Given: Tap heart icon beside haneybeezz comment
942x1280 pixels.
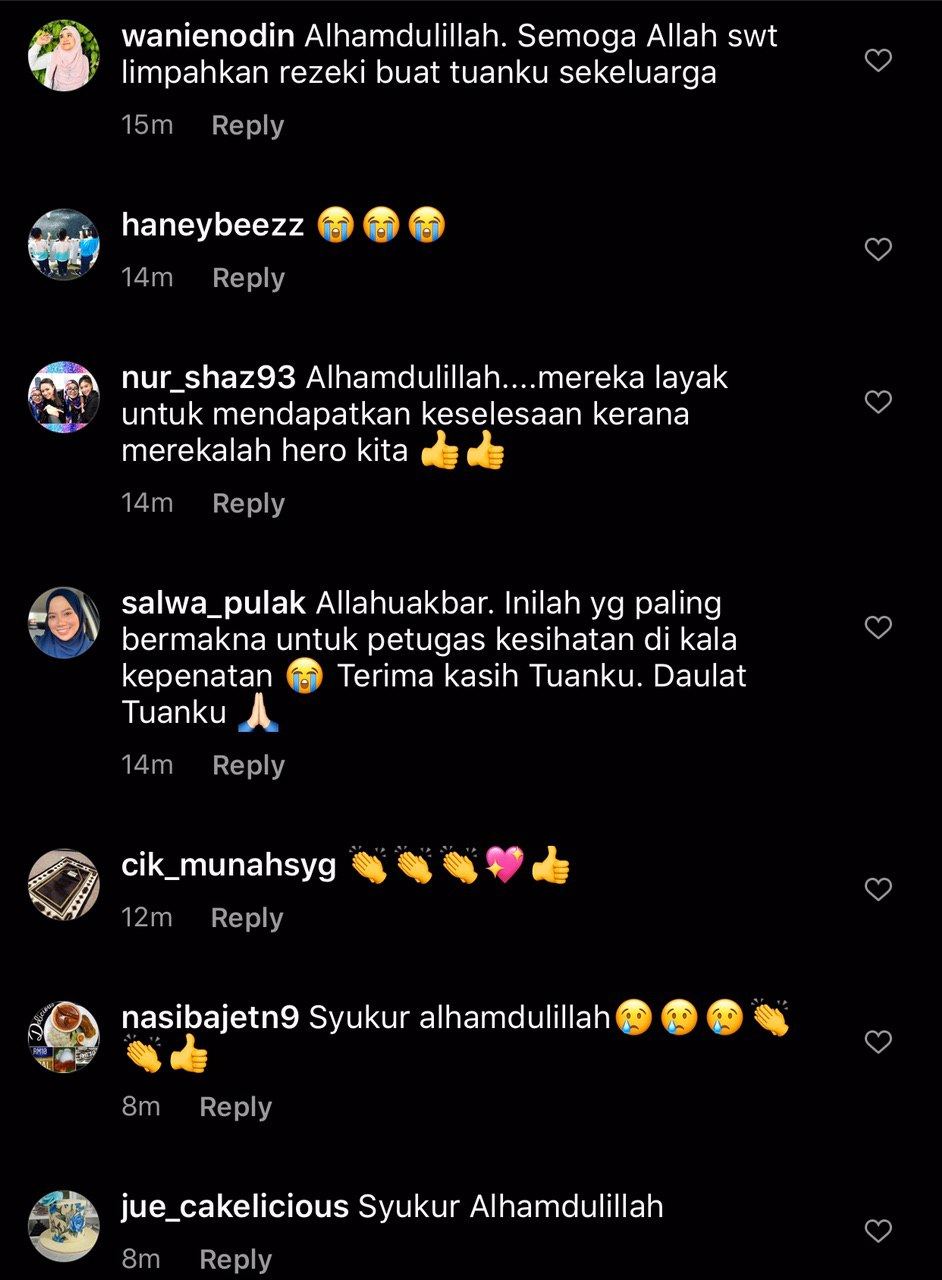Looking at the screenshot, I should [878, 249].
